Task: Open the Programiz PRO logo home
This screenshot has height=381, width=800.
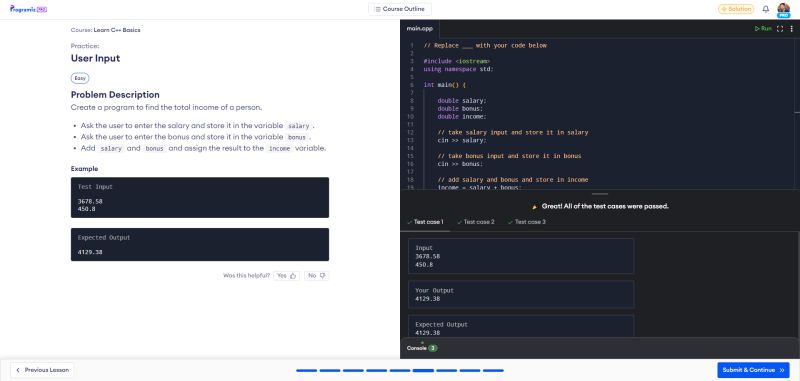Action: point(29,9)
